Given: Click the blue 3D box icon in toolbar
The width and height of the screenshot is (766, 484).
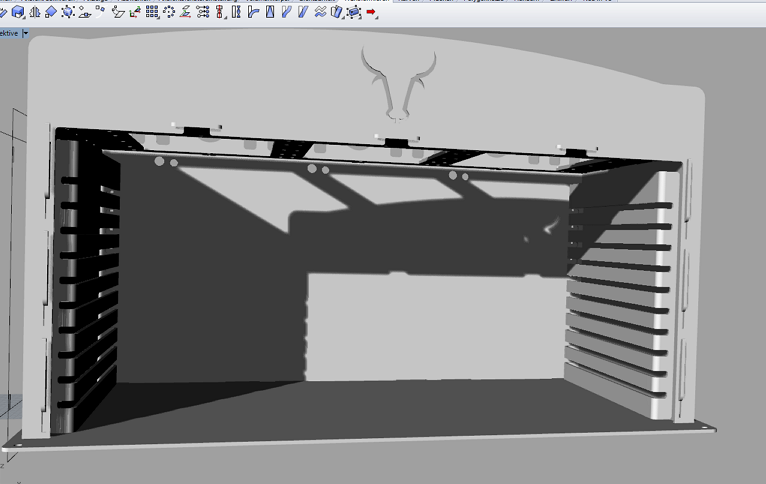Looking at the screenshot, I should coord(18,12).
